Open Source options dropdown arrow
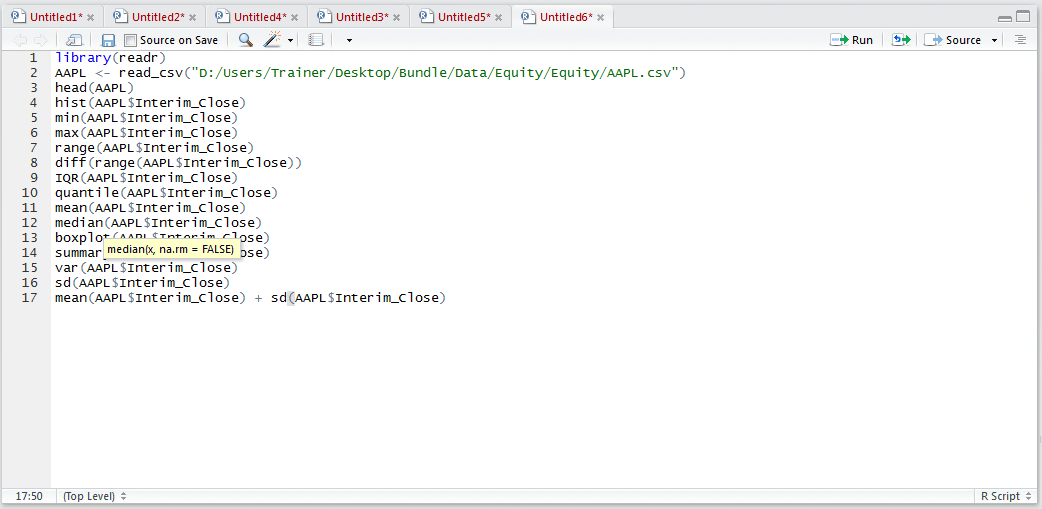 (x=994, y=41)
